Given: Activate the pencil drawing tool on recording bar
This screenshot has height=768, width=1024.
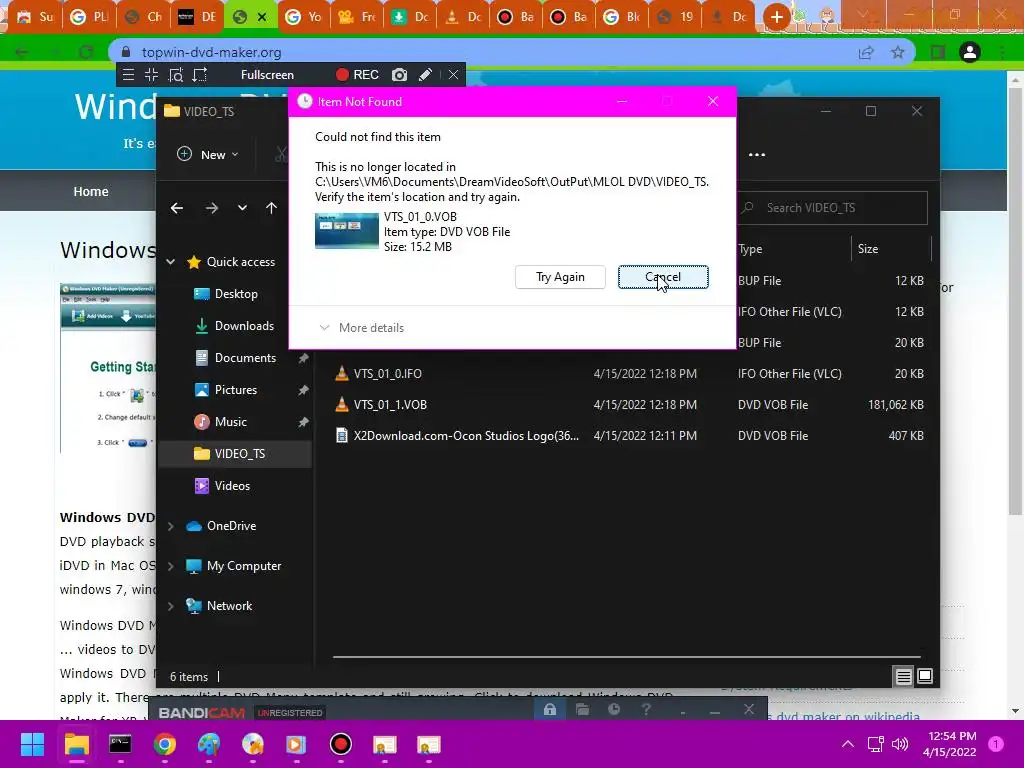Looking at the screenshot, I should point(425,75).
